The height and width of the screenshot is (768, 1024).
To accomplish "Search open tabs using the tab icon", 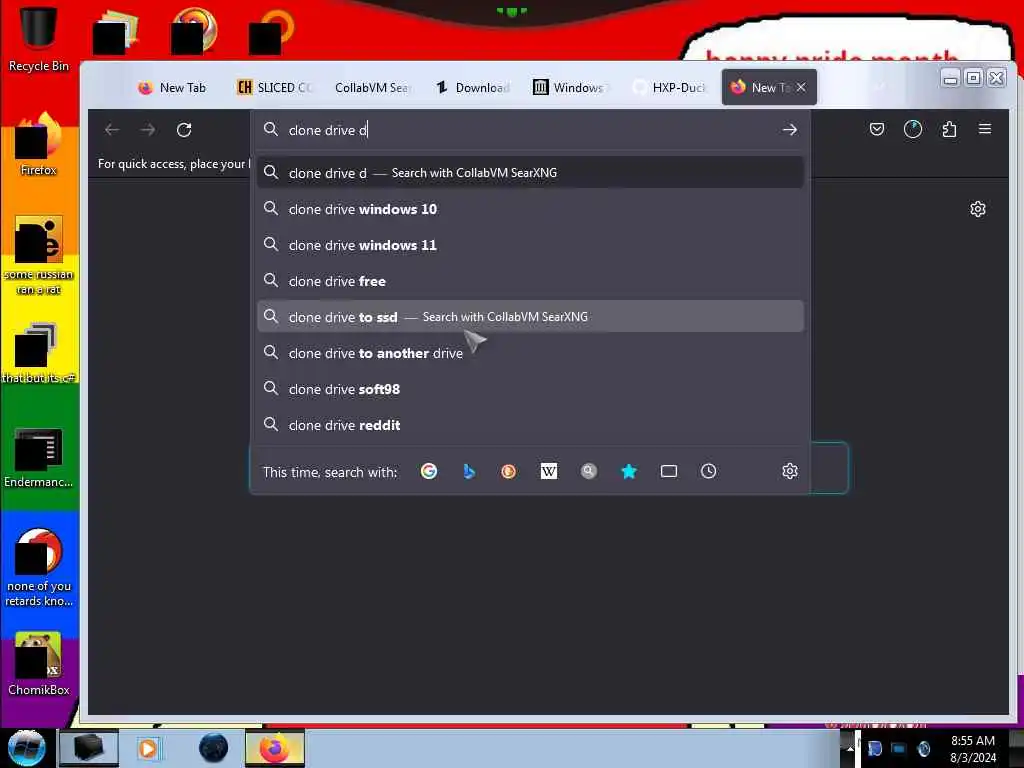I will [x=669, y=471].
